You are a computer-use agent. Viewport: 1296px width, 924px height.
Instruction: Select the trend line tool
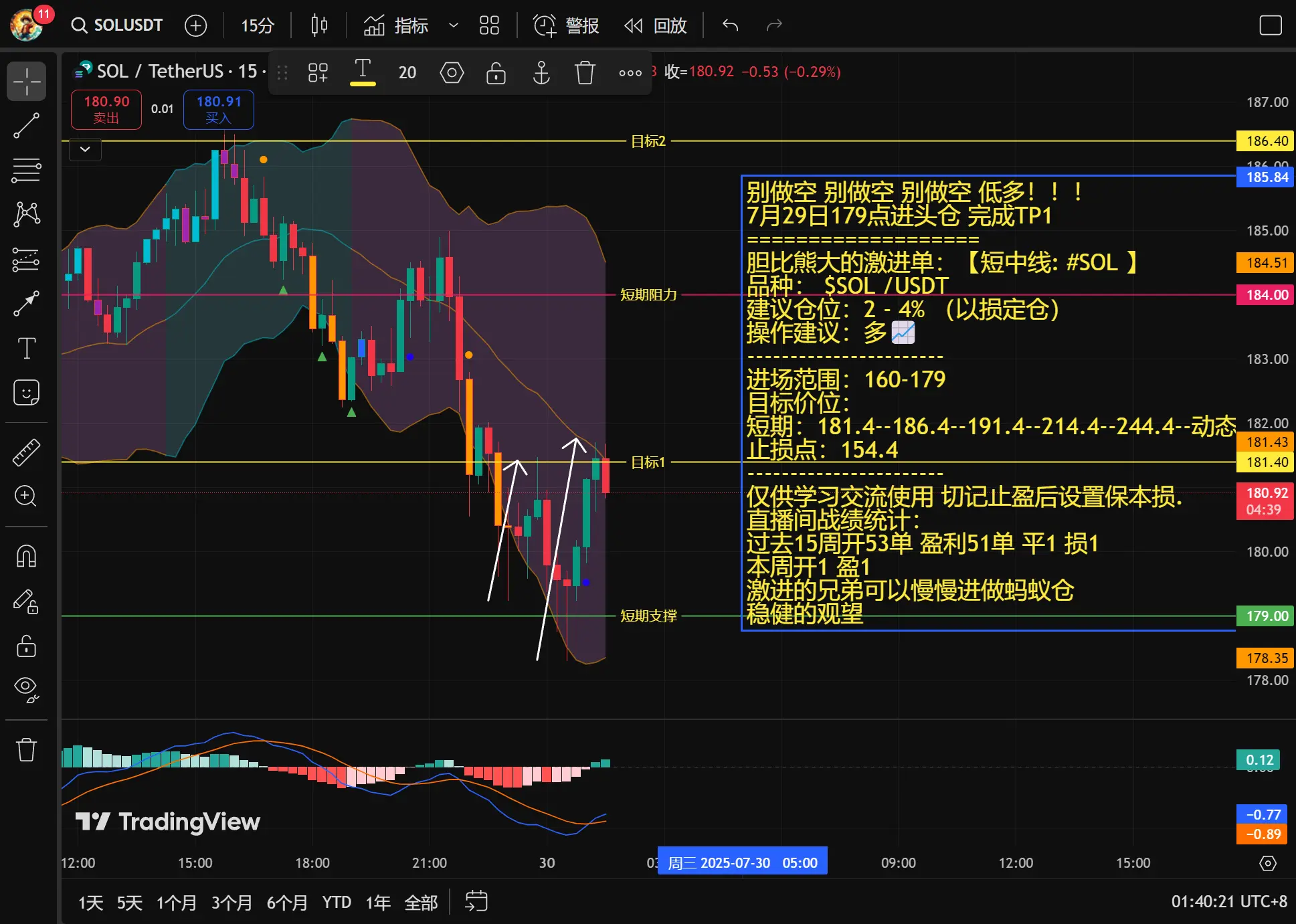click(26, 126)
